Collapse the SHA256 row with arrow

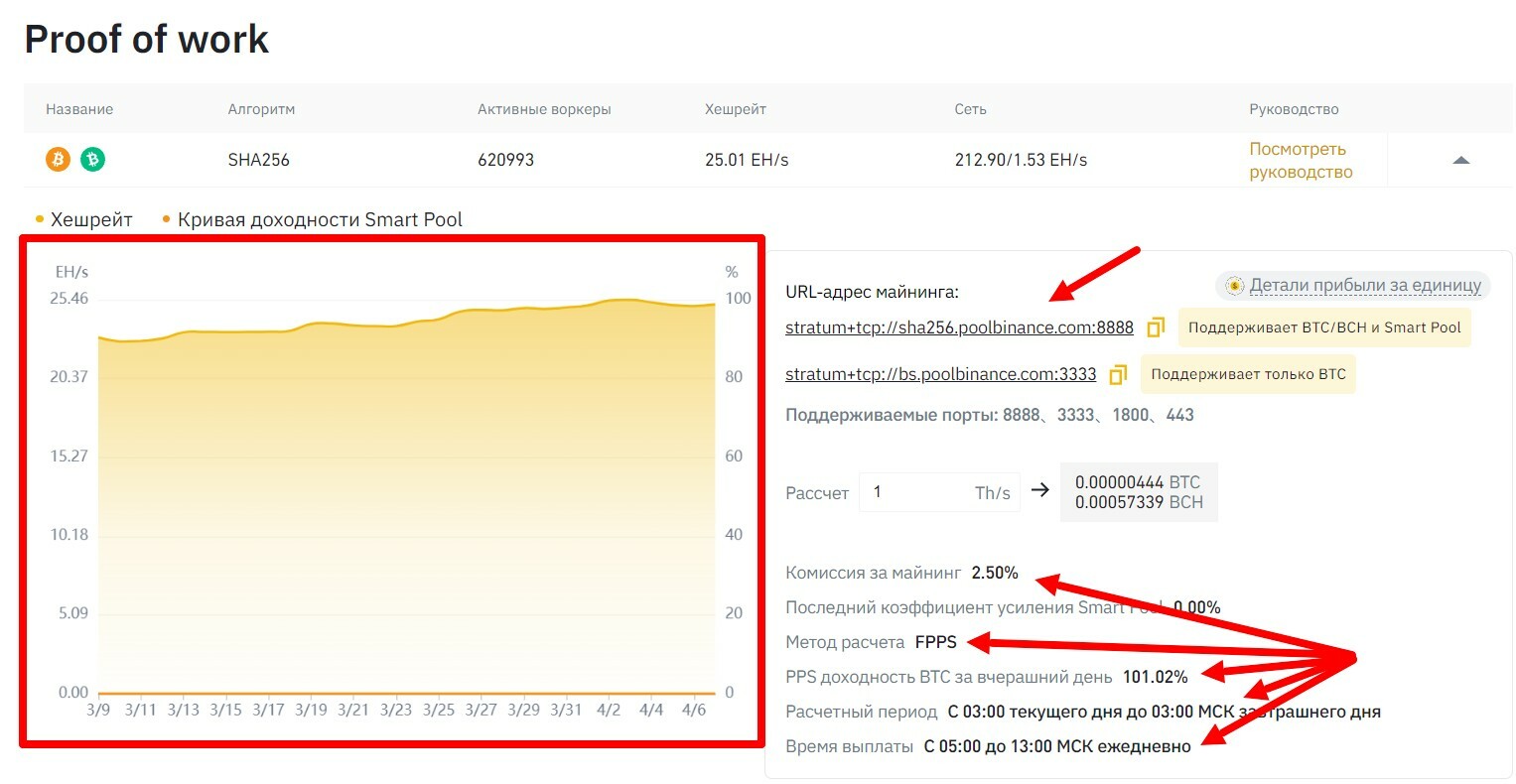click(x=1460, y=160)
